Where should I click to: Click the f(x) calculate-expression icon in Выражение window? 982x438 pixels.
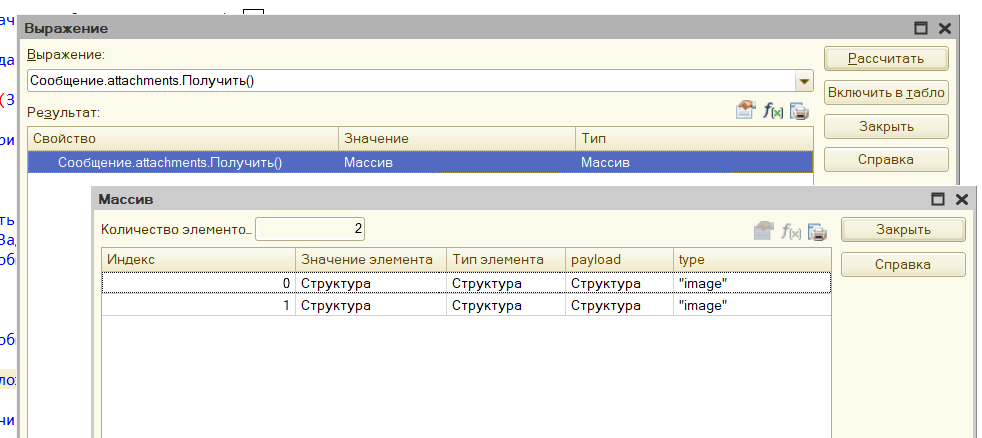click(x=772, y=111)
